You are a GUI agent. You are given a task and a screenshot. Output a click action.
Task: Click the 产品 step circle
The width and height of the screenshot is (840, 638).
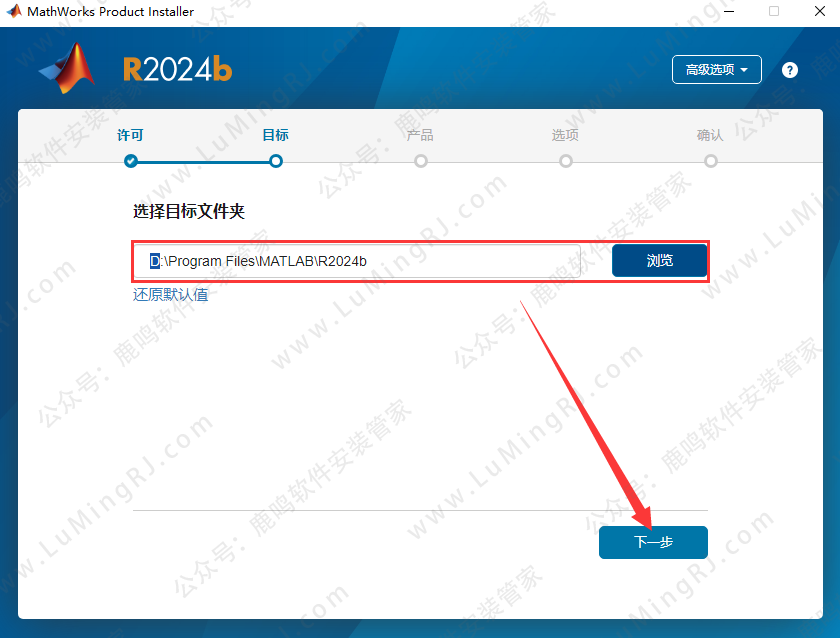pos(421,161)
